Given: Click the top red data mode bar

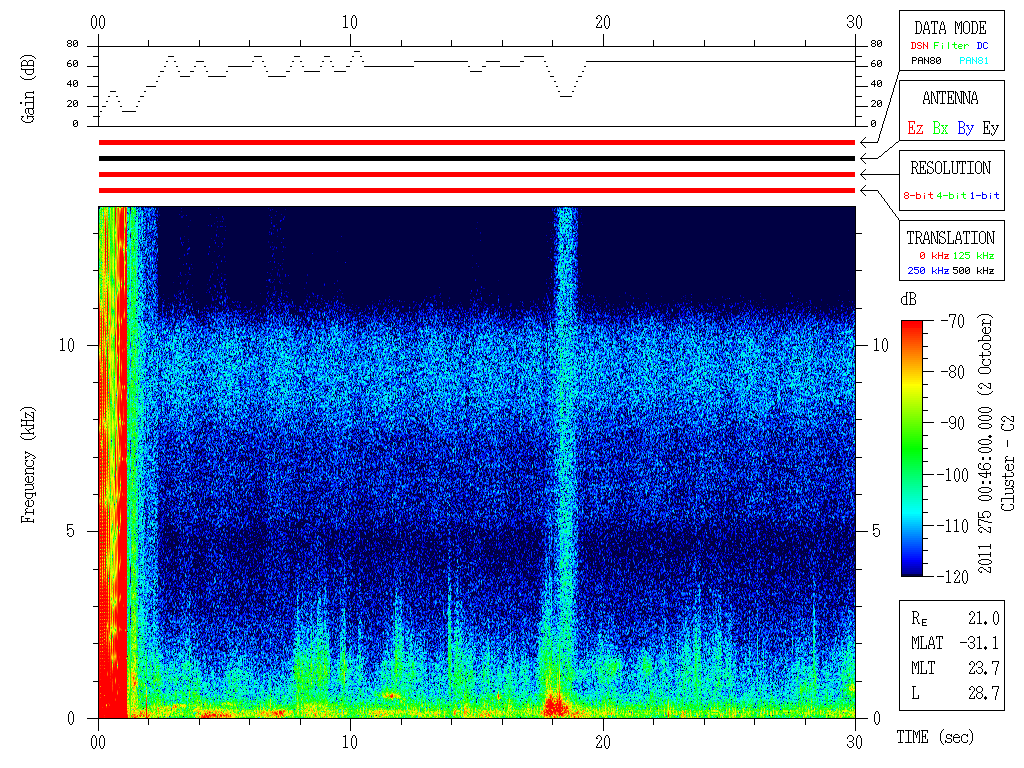Looking at the screenshot, I should pos(477,142).
